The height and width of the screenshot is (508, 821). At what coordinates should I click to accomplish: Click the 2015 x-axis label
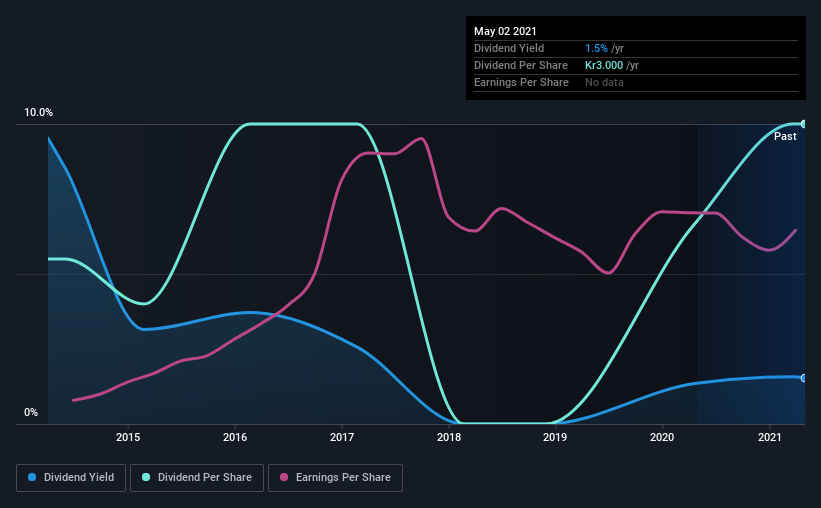pyautogui.click(x=128, y=437)
